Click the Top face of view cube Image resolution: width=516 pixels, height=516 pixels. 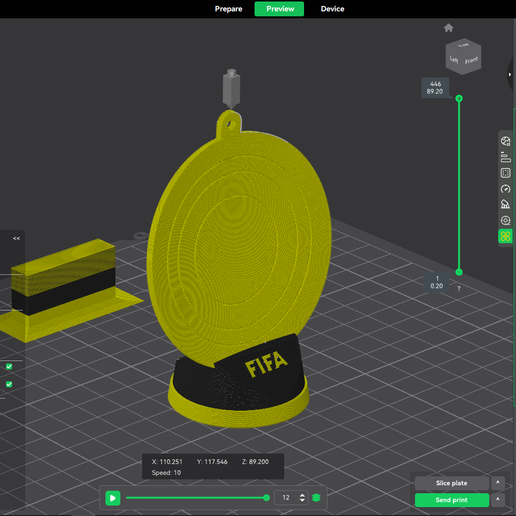tap(463, 45)
